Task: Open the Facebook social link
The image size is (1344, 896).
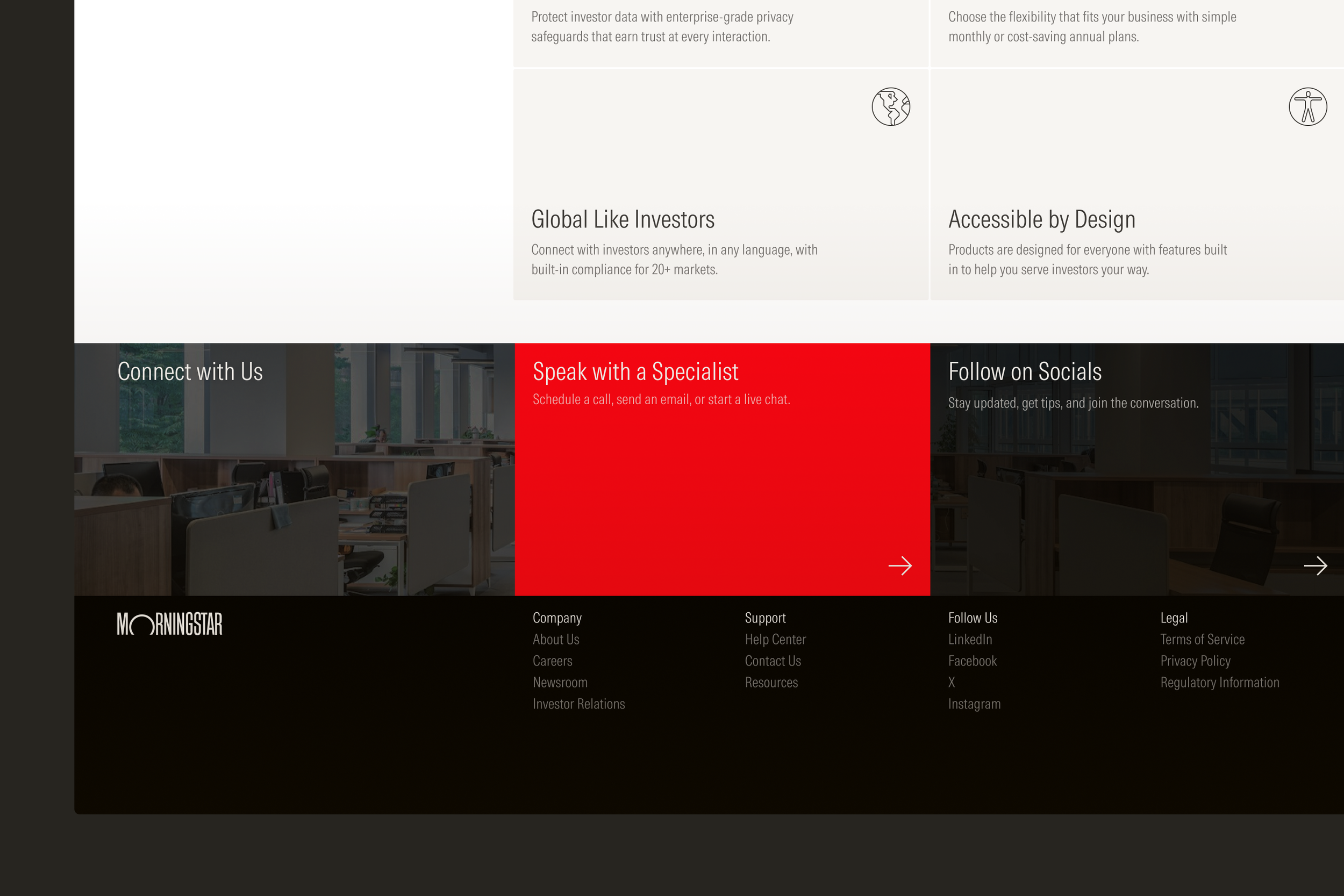Action: click(x=972, y=661)
